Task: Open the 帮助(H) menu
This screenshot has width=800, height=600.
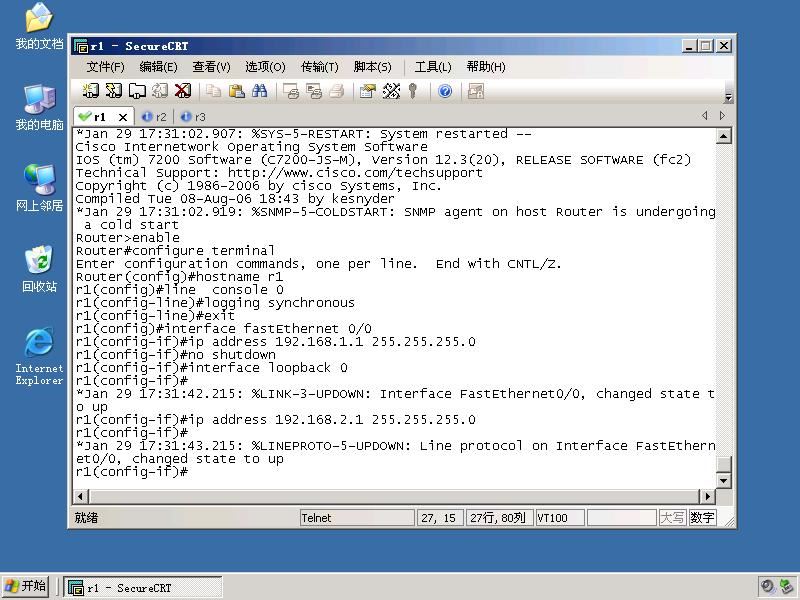Action: (x=486, y=67)
